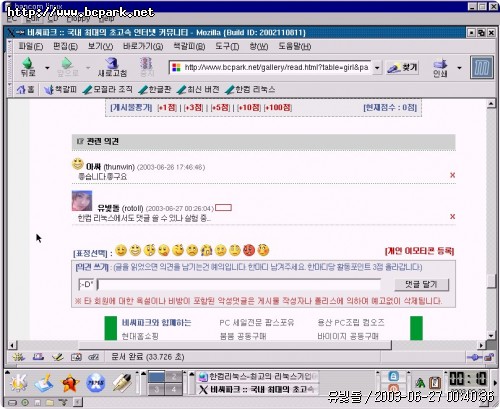This screenshot has width=500, height=409.
Task: Click rotoll's profile avatar thumbnail
Action: [x=82, y=201]
